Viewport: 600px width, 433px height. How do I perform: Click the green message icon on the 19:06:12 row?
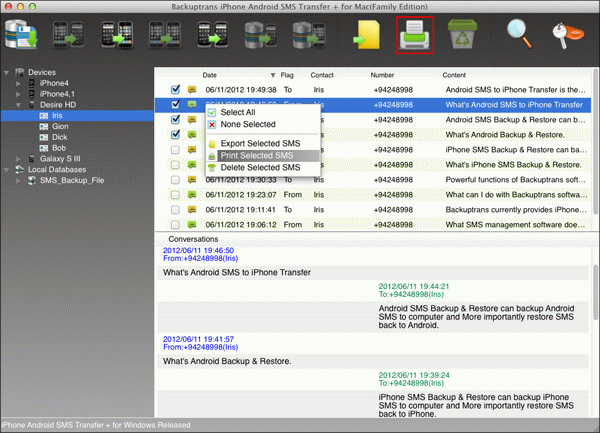point(192,225)
